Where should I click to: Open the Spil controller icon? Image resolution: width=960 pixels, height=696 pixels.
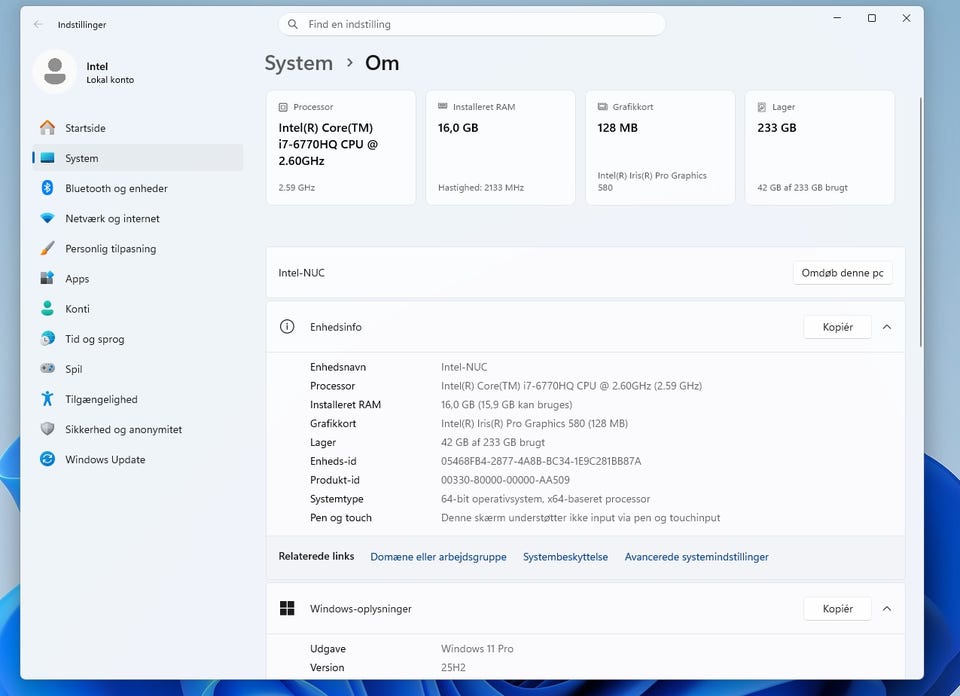coord(47,369)
